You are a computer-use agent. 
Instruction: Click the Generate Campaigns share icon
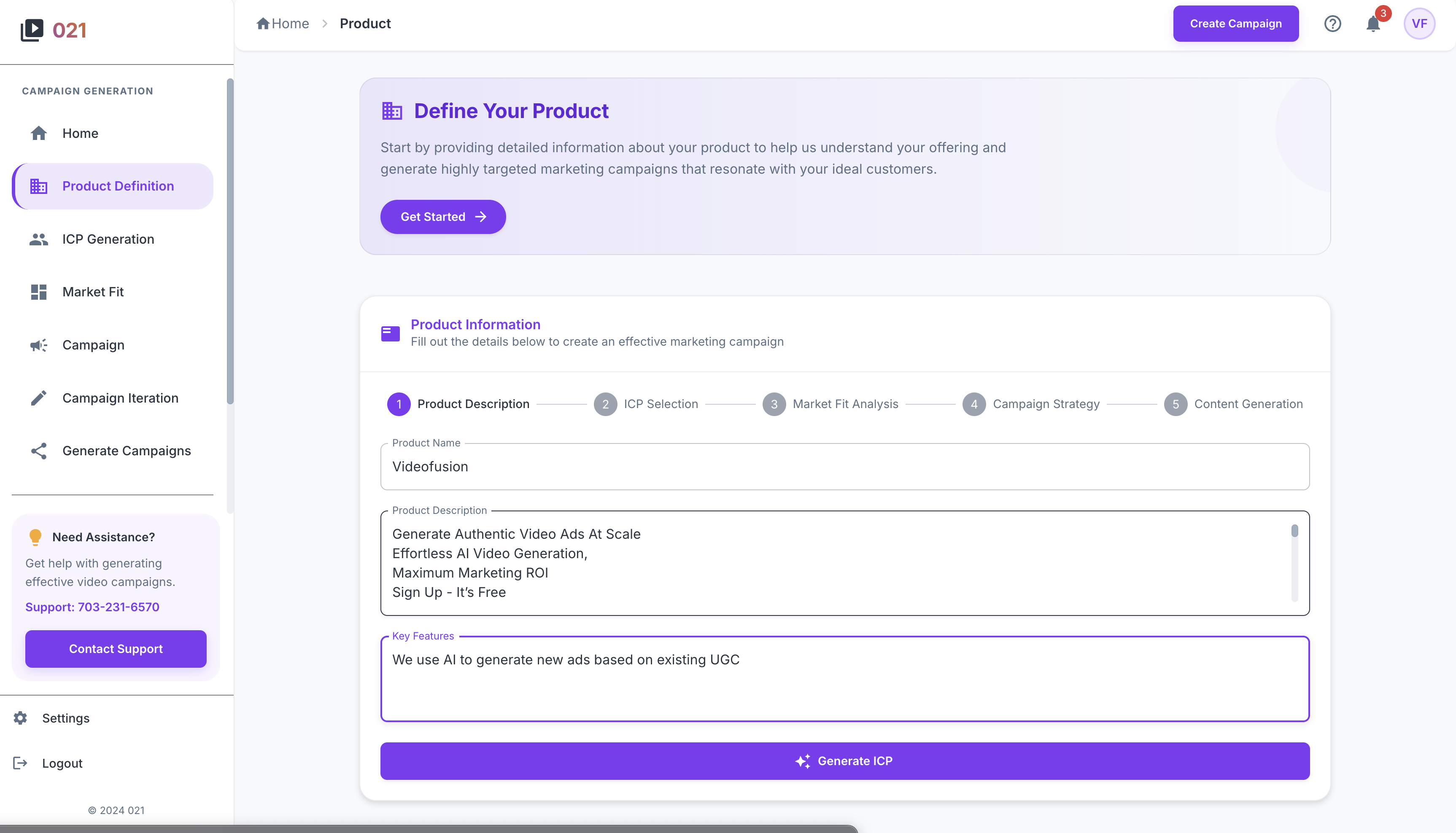(38, 451)
